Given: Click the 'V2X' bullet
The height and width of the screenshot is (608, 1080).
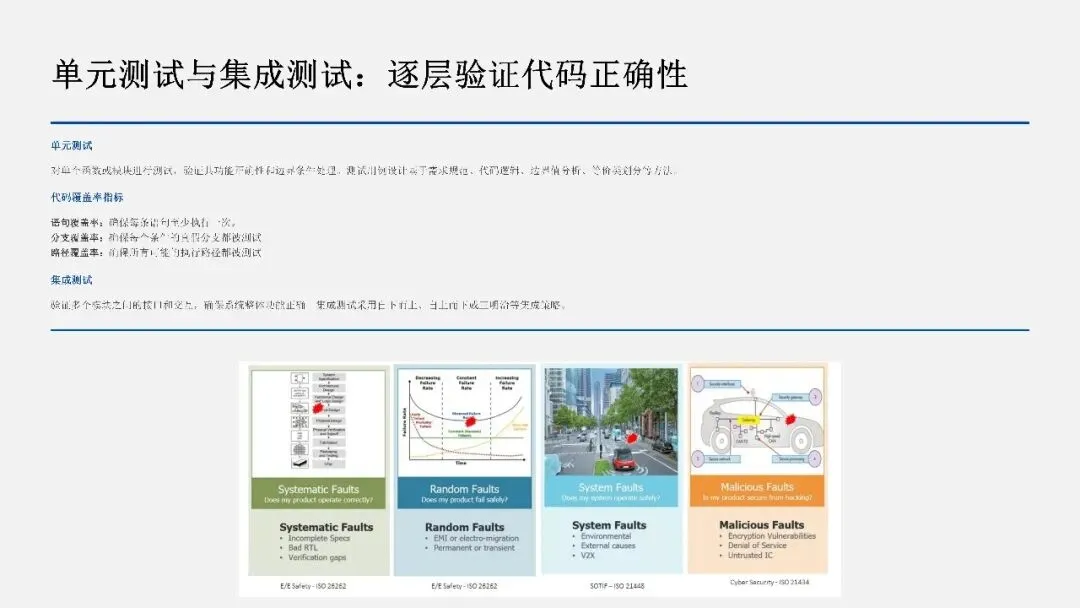Looking at the screenshot, I should pos(588,556).
